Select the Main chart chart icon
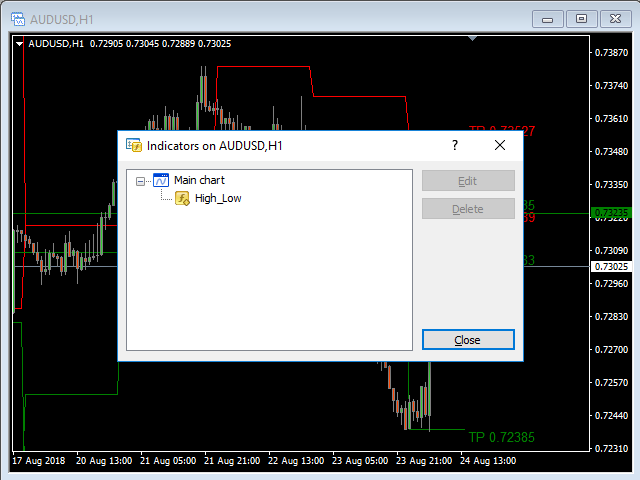640x480 pixels. click(161, 180)
